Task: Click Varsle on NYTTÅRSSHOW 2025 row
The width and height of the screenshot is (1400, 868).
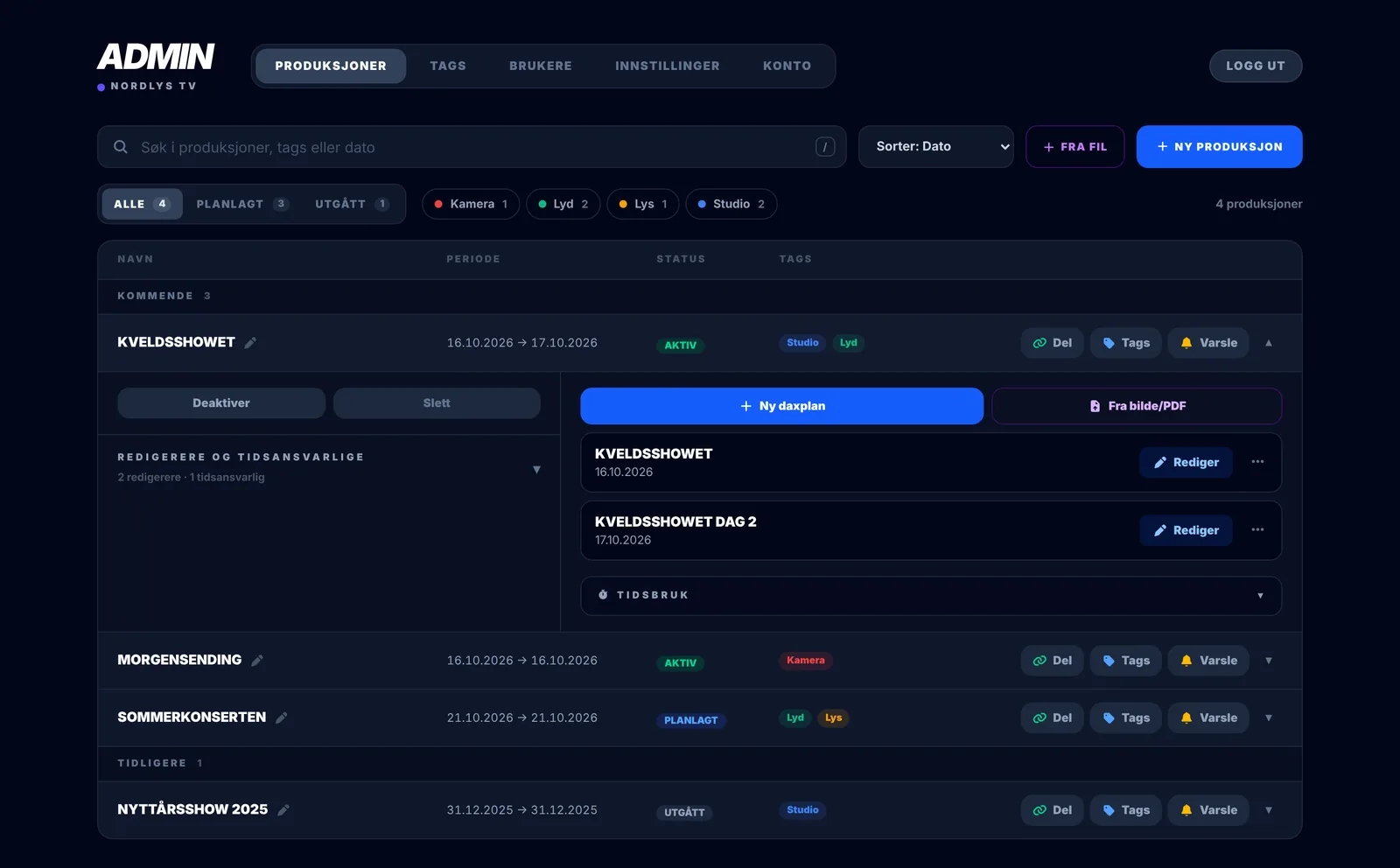Action: 1208,810
